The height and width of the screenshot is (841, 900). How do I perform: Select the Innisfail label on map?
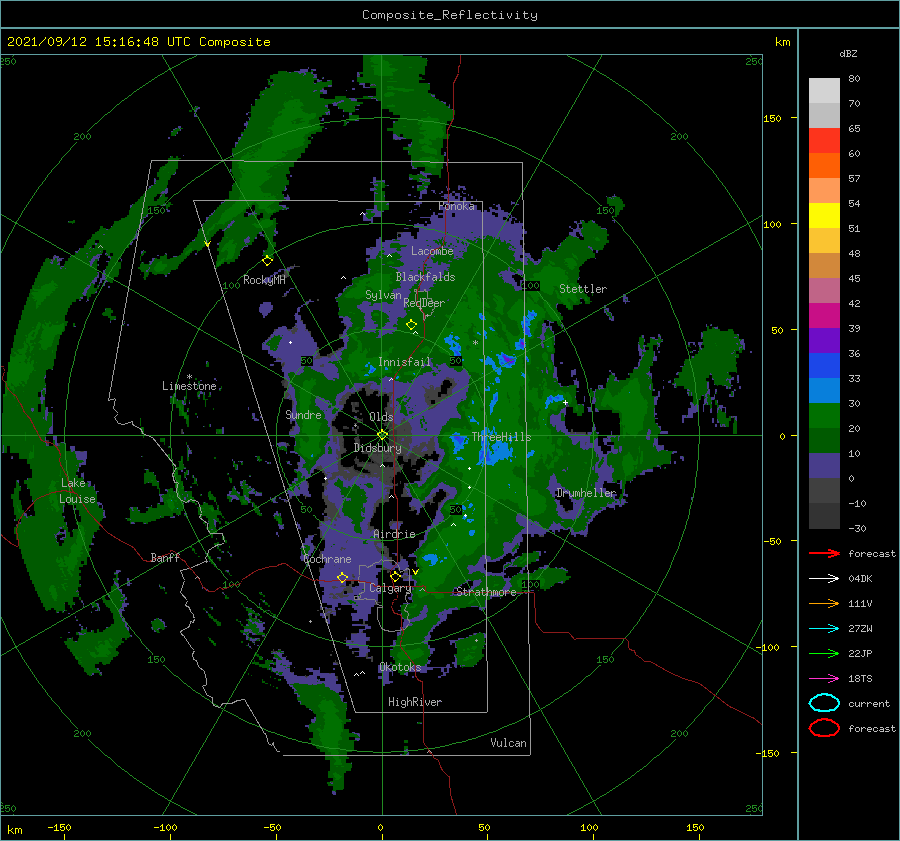[x=404, y=362]
